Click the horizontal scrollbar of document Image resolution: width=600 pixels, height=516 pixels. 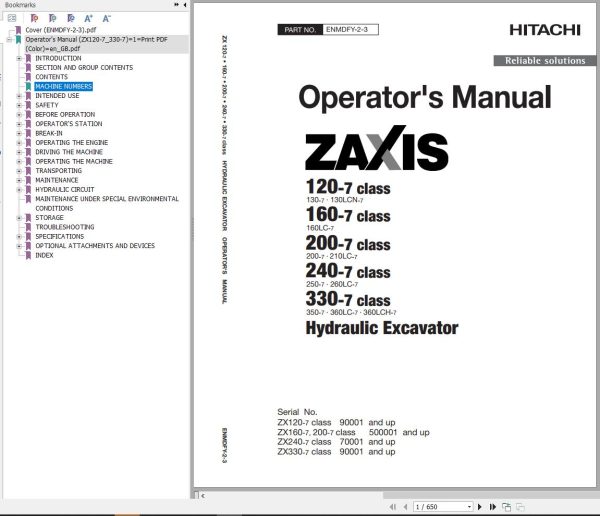pyautogui.click(x=491, y=495)
